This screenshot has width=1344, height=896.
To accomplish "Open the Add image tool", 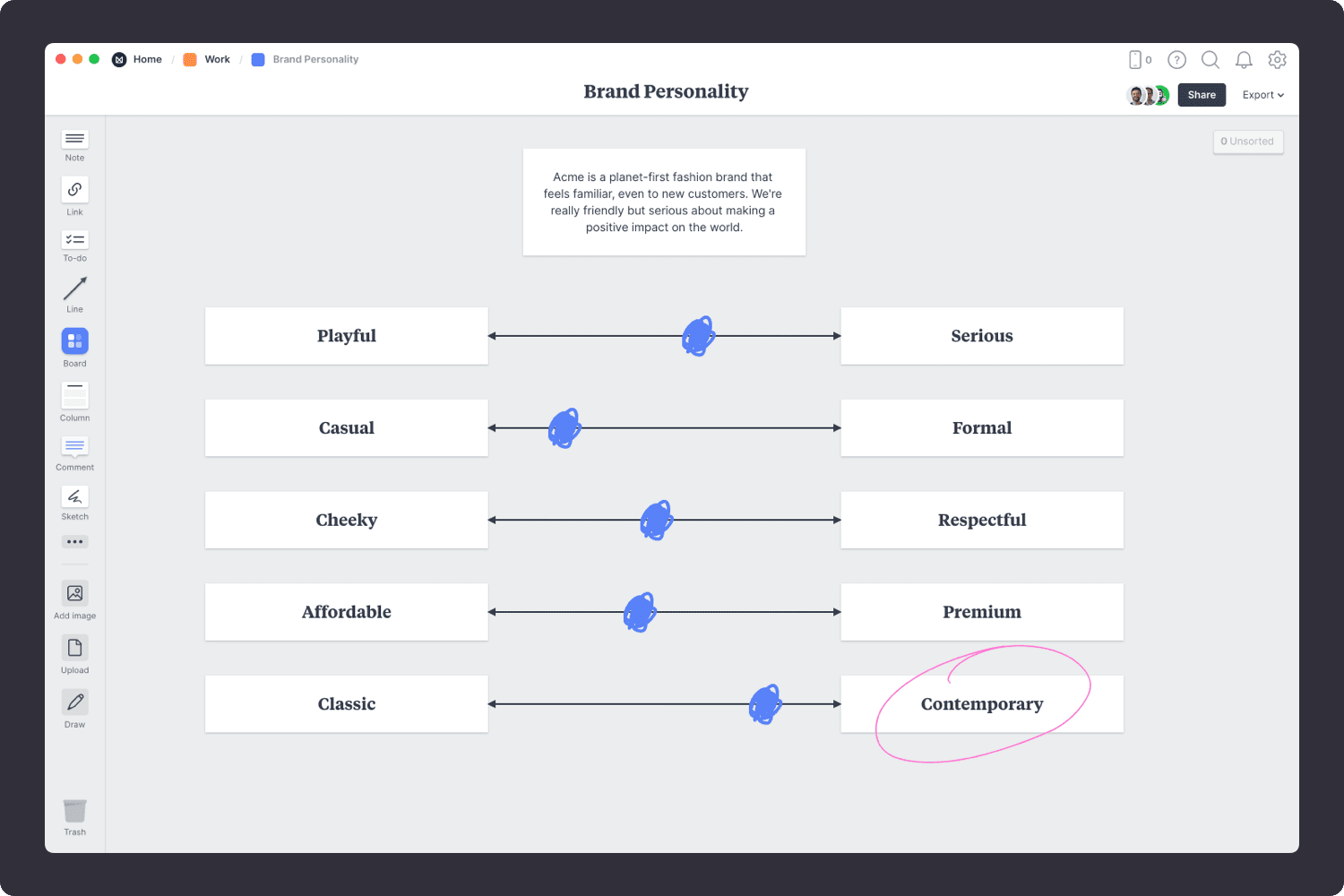I will (74, 593).
